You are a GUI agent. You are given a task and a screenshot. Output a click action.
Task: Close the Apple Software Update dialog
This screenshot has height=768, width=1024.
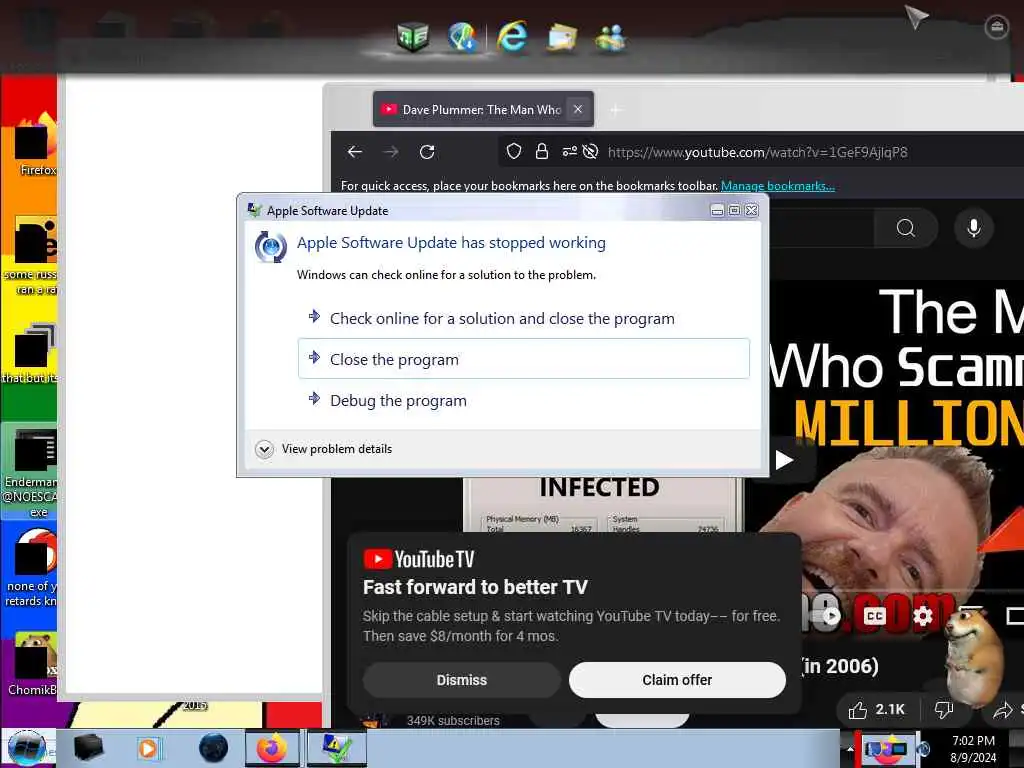[x=752, y=210]
